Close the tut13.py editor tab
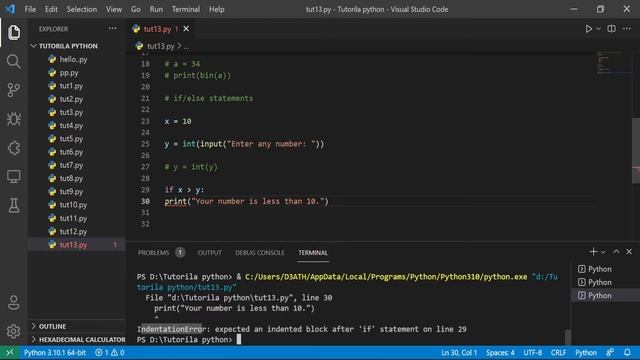 (x=186, y=29)
